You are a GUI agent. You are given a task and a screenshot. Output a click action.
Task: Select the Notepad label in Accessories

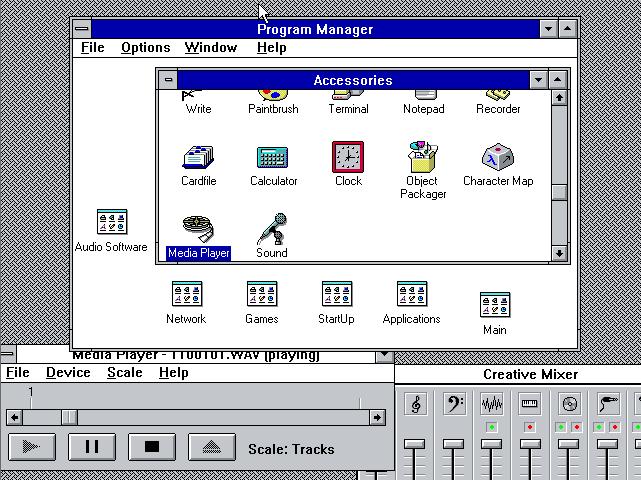tap(424, 109)
